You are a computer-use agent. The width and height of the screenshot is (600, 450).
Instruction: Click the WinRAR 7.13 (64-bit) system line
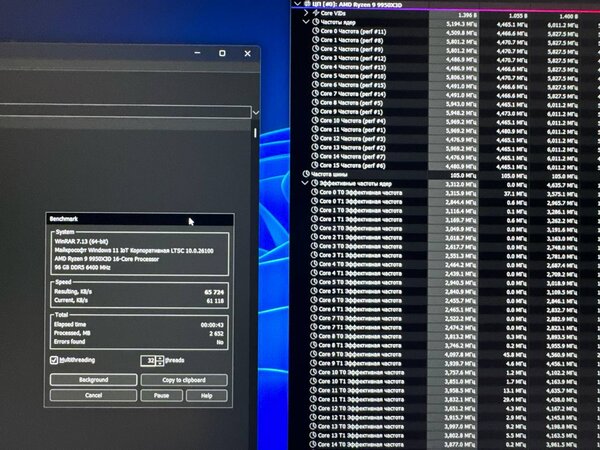pos(81,241)
